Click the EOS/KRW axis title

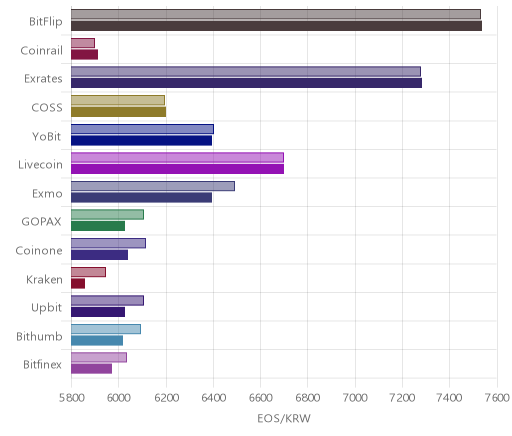point(284,418)
